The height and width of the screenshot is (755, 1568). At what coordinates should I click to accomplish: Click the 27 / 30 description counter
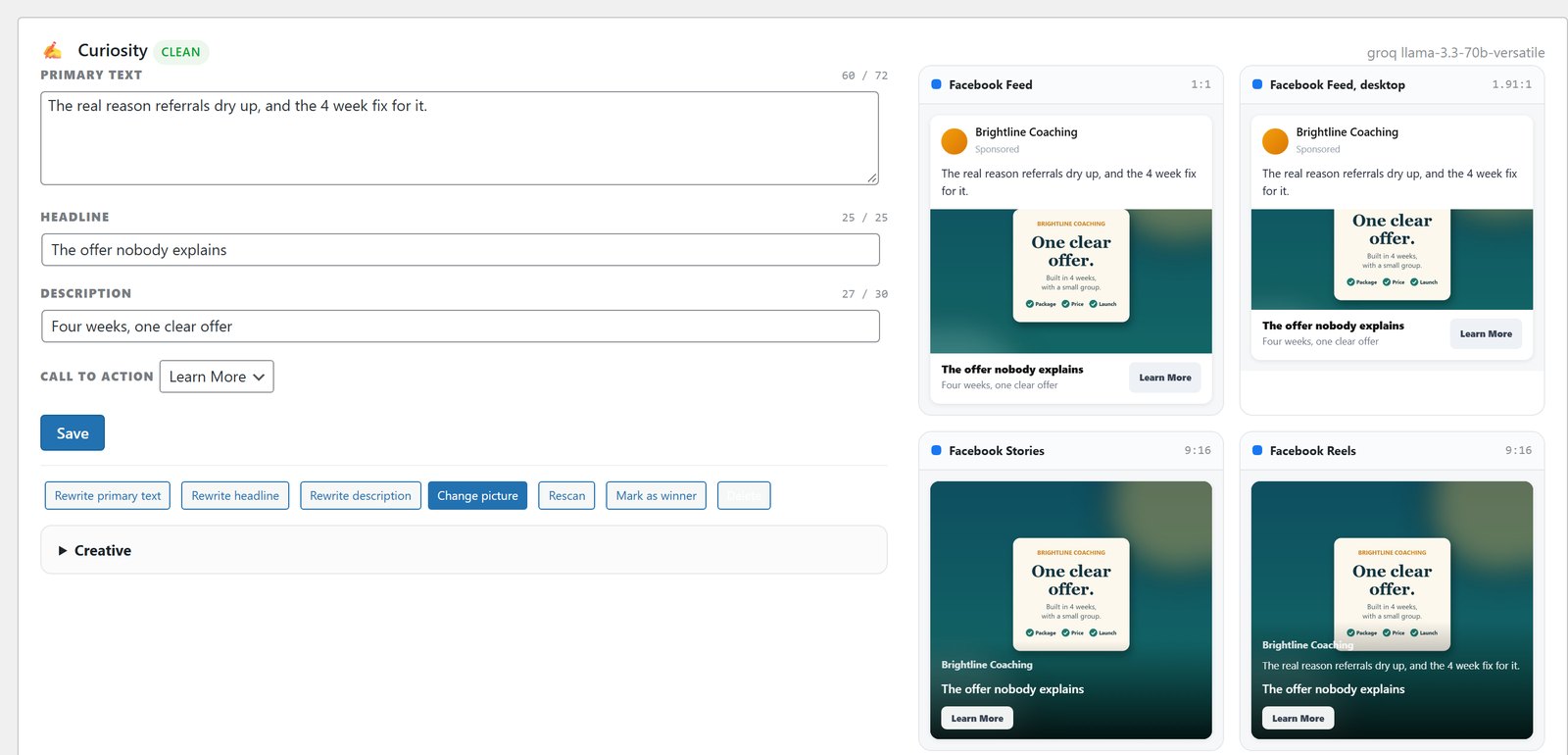[x=864, y=294]
